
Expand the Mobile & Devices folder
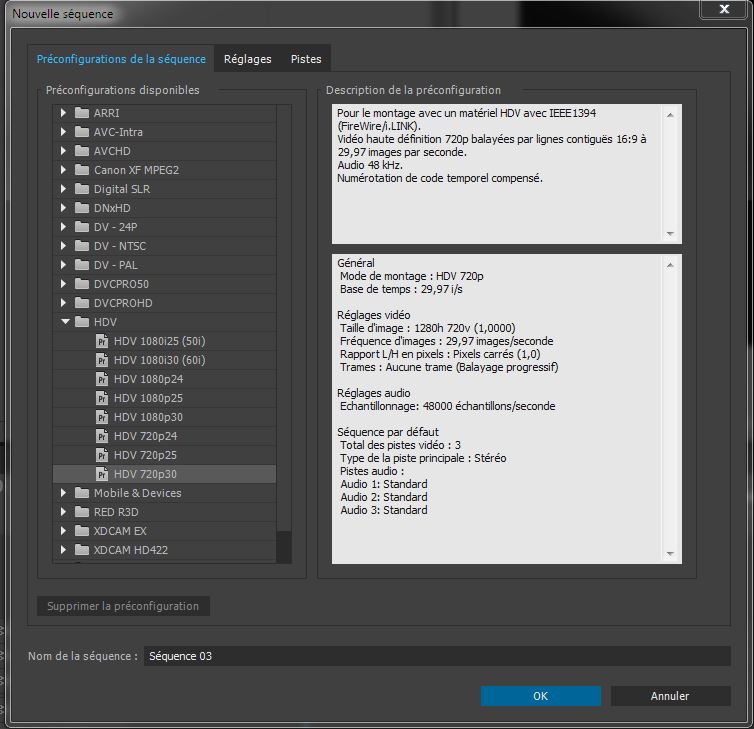coord(63,492)
